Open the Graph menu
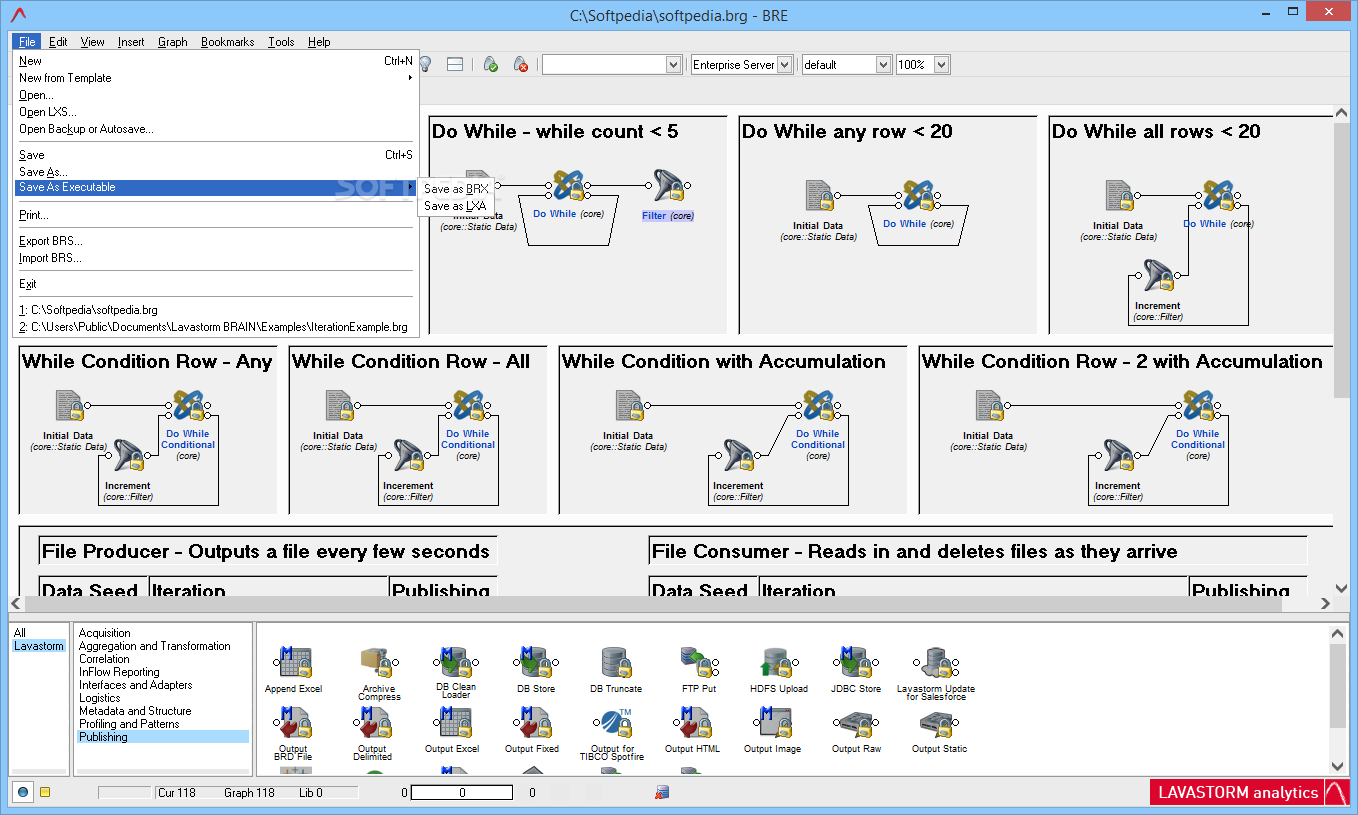The image size is (1358, 815). coord(172,42)
